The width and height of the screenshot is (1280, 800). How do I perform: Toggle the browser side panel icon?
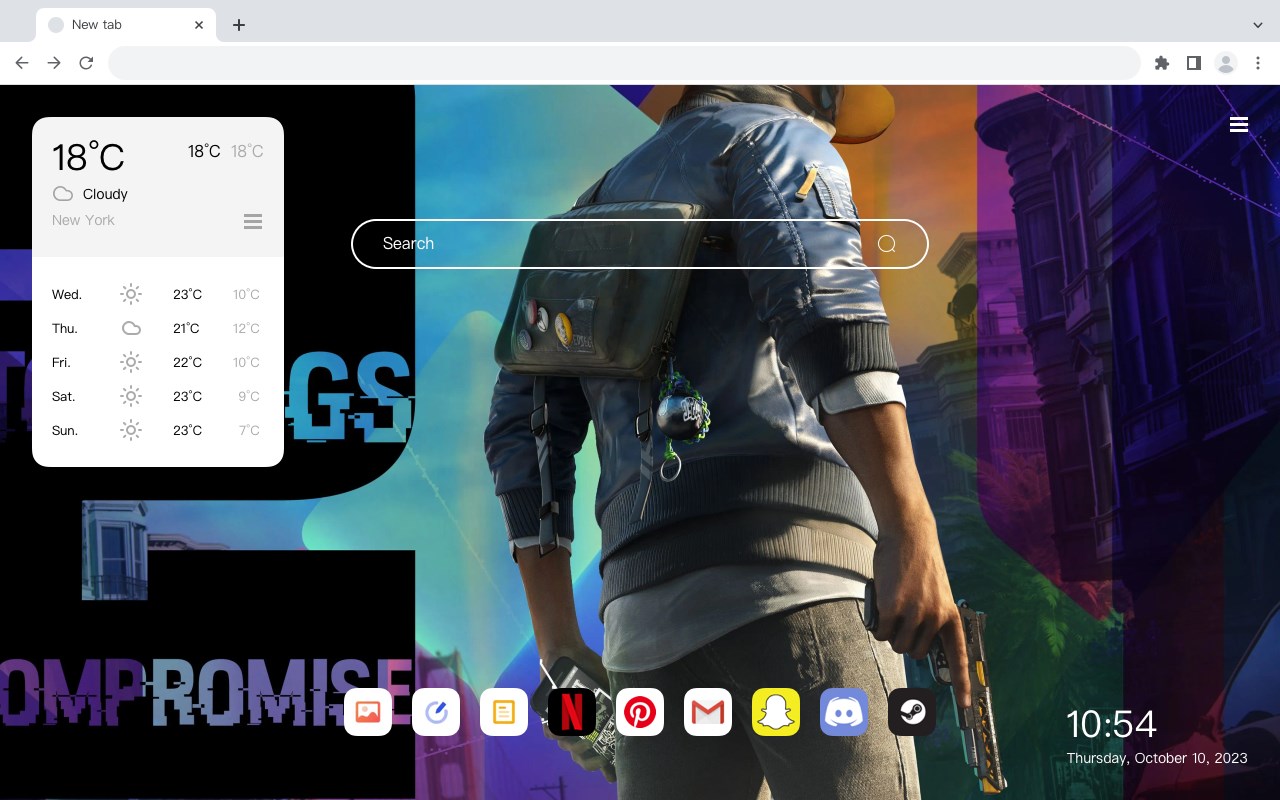coord(1193,63)
